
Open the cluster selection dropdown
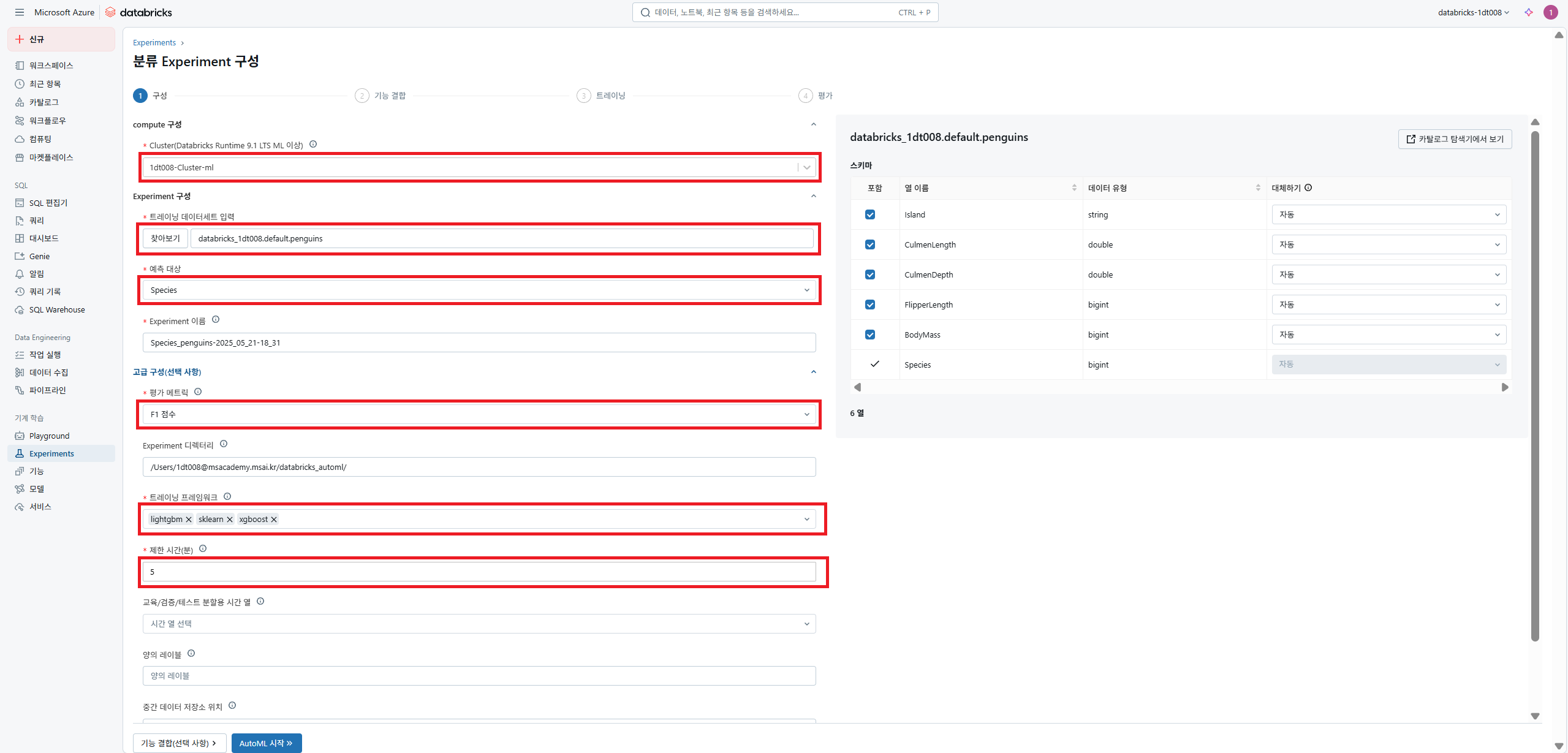479,167
